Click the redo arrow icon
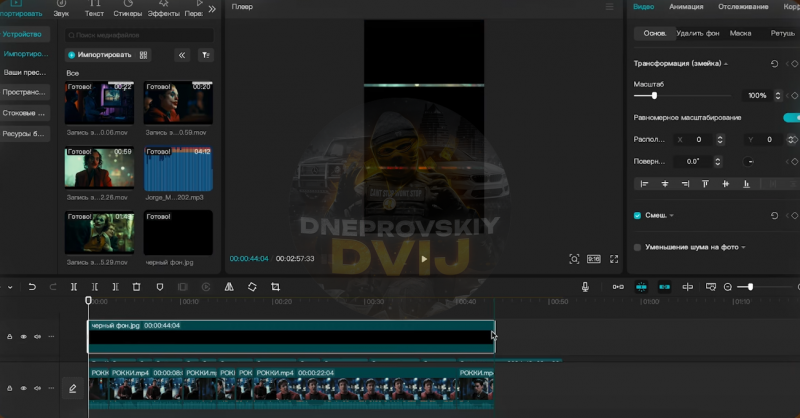 53,287
